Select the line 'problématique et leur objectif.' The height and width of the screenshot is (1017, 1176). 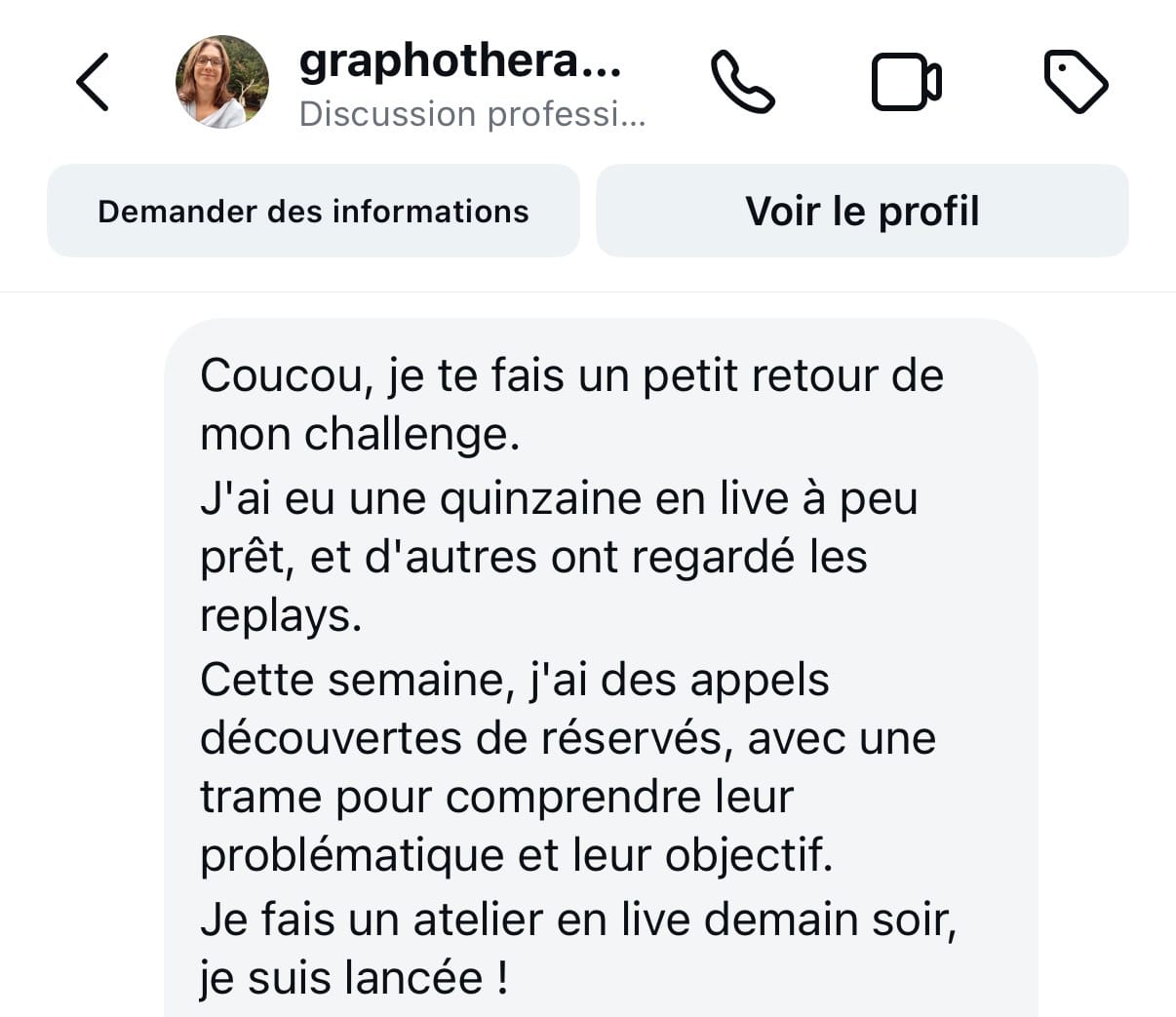517,855
